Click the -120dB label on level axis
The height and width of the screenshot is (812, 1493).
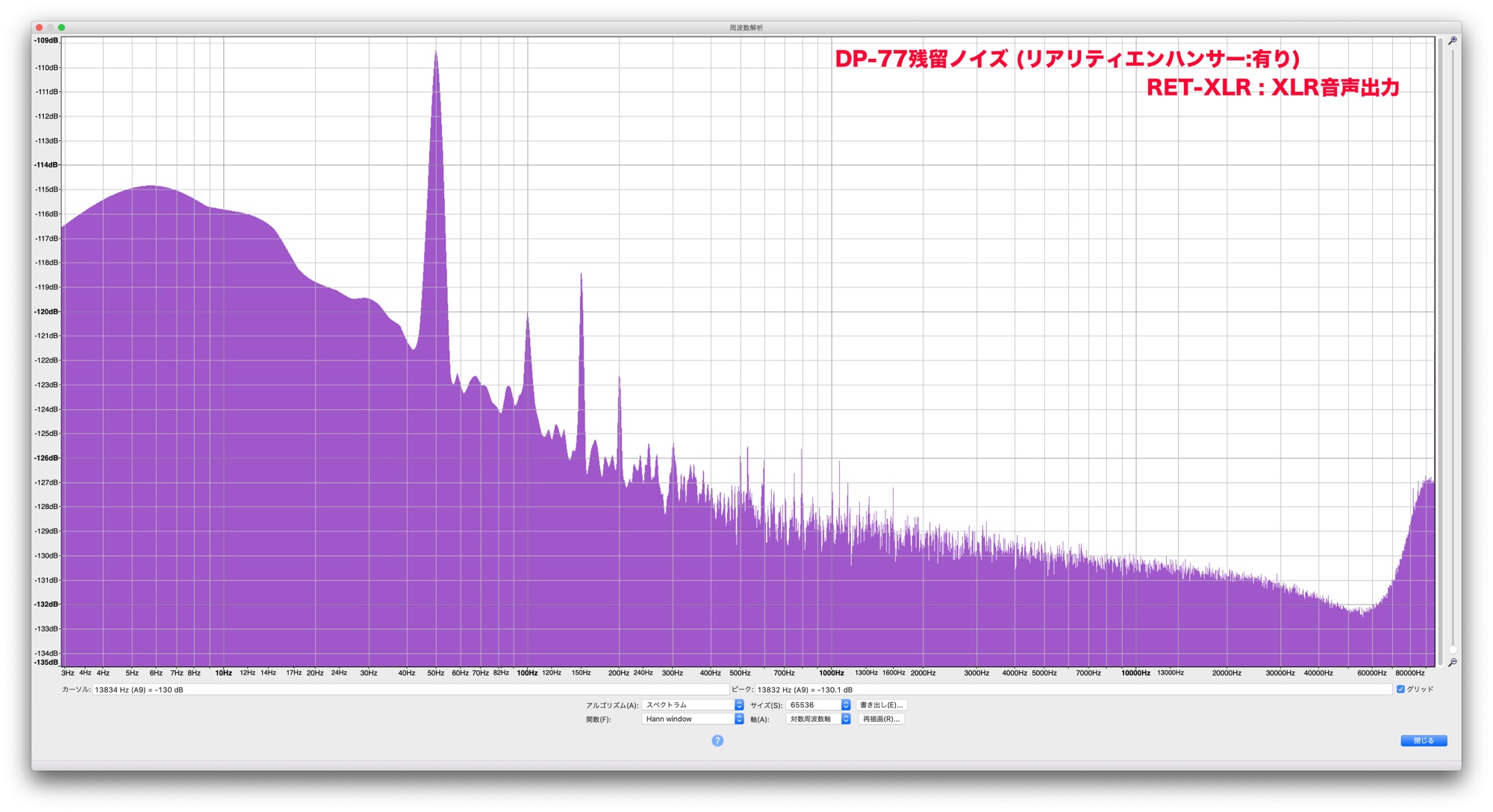tap(46, 312)
